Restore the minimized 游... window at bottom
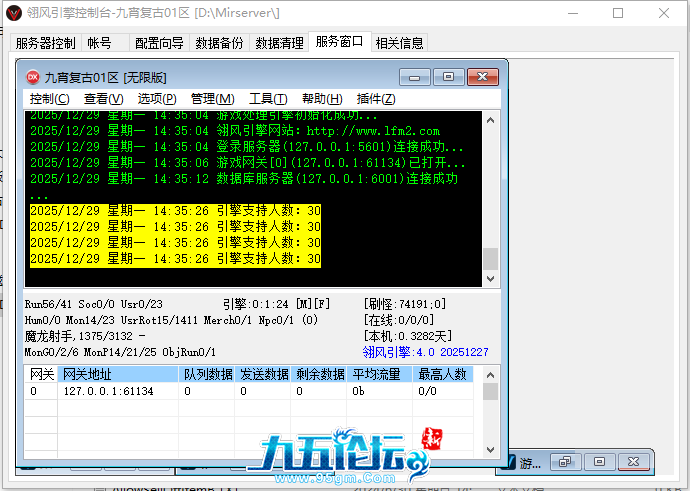This screenshot has width=690, height=491. tap(565, 462)
